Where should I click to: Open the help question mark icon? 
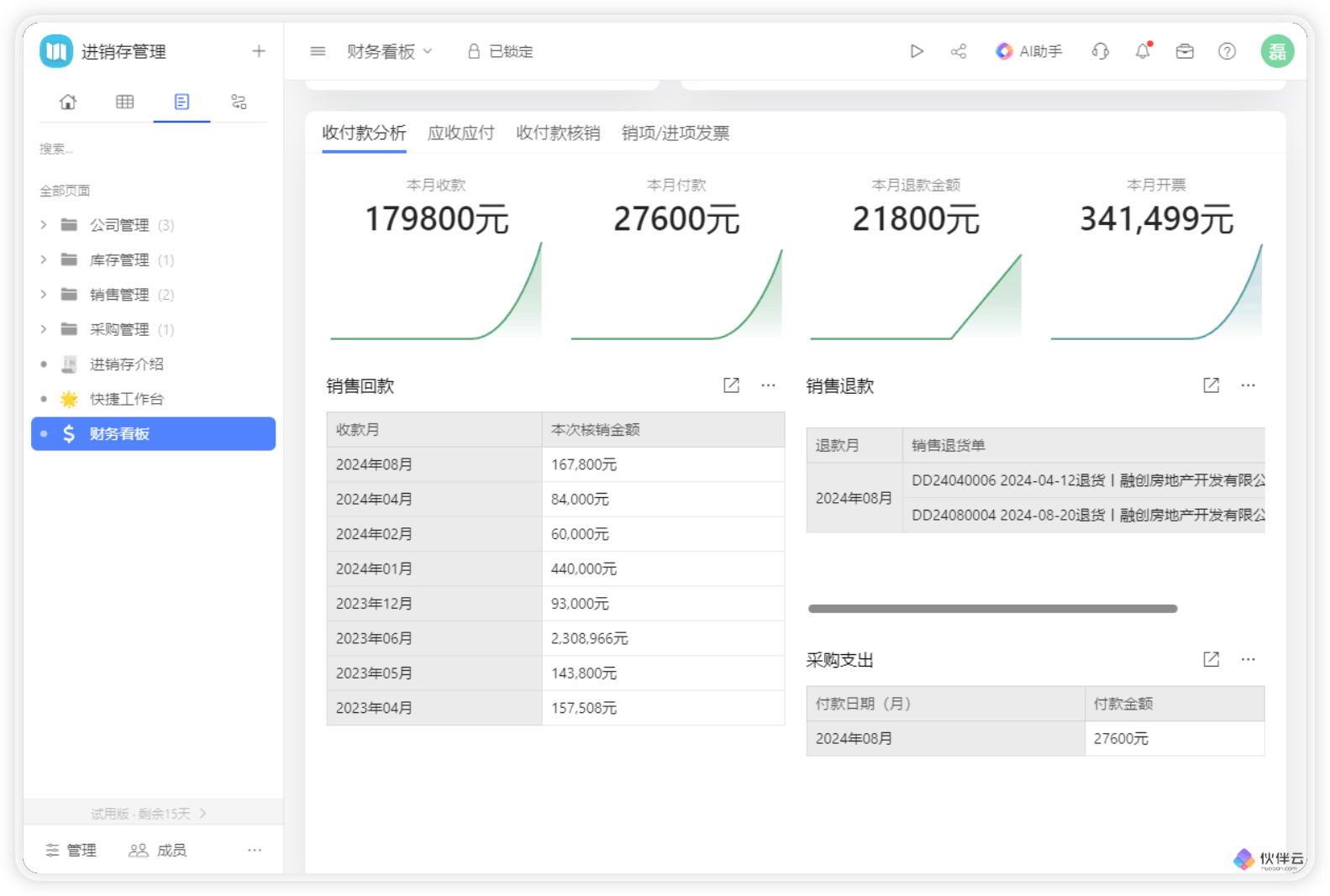click(1227, 51)
